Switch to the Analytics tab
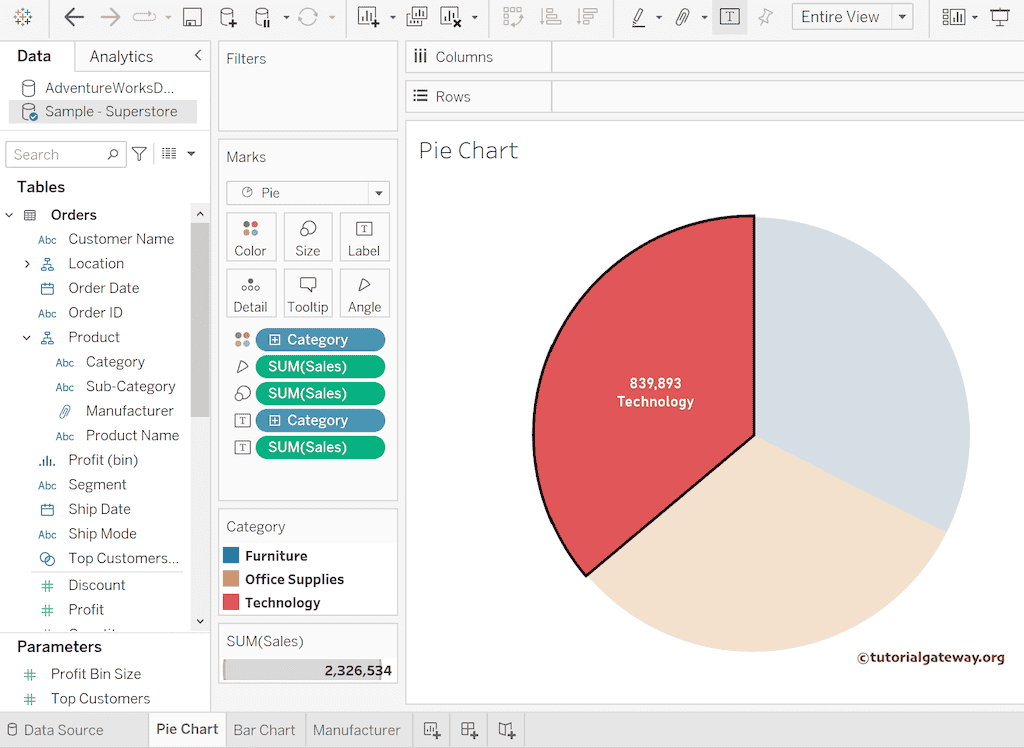Screen dimensions: 1024x748 pyautogui.click(x=121, y=57)
